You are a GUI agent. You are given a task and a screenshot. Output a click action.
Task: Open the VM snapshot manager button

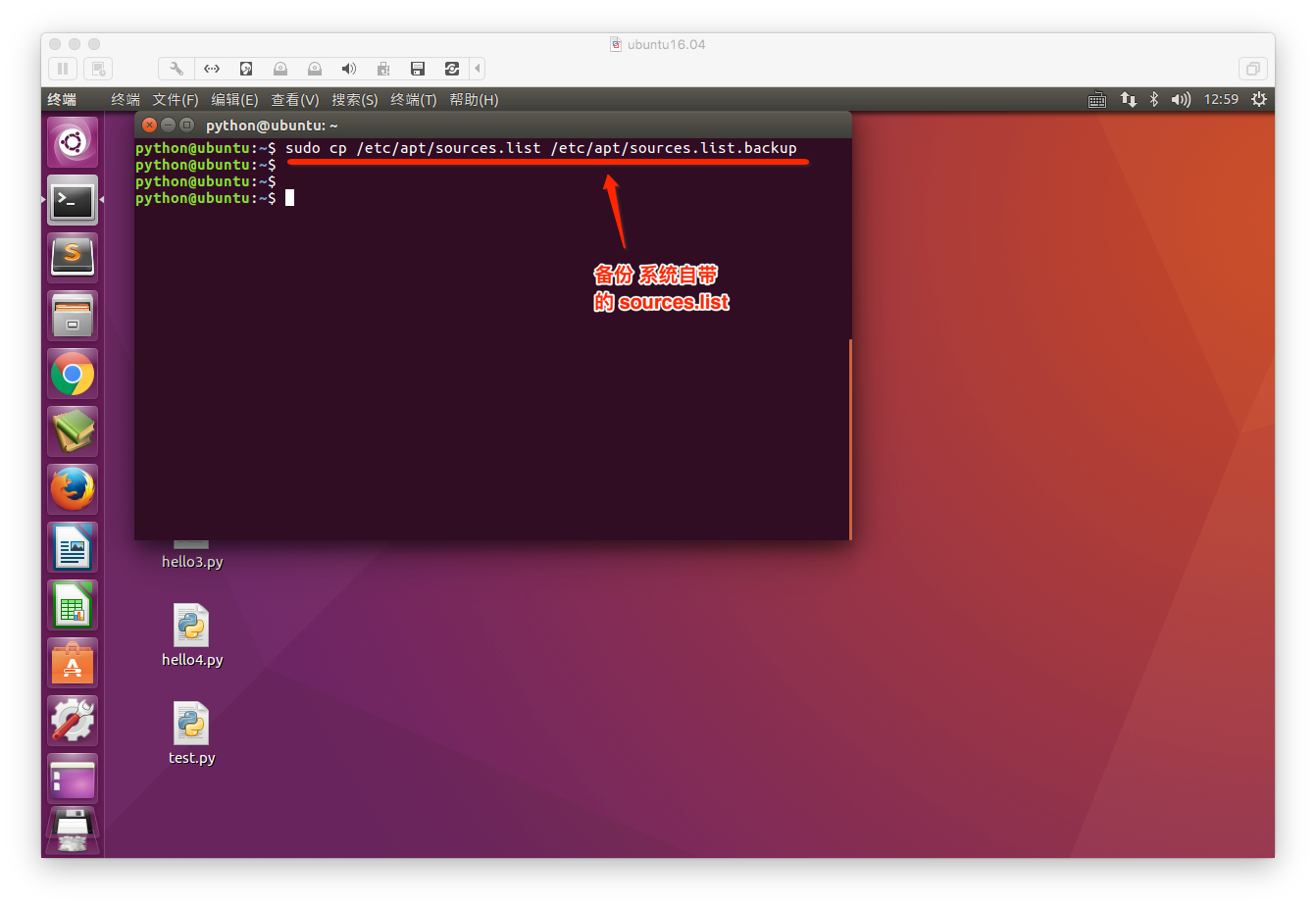coord(97,69)
